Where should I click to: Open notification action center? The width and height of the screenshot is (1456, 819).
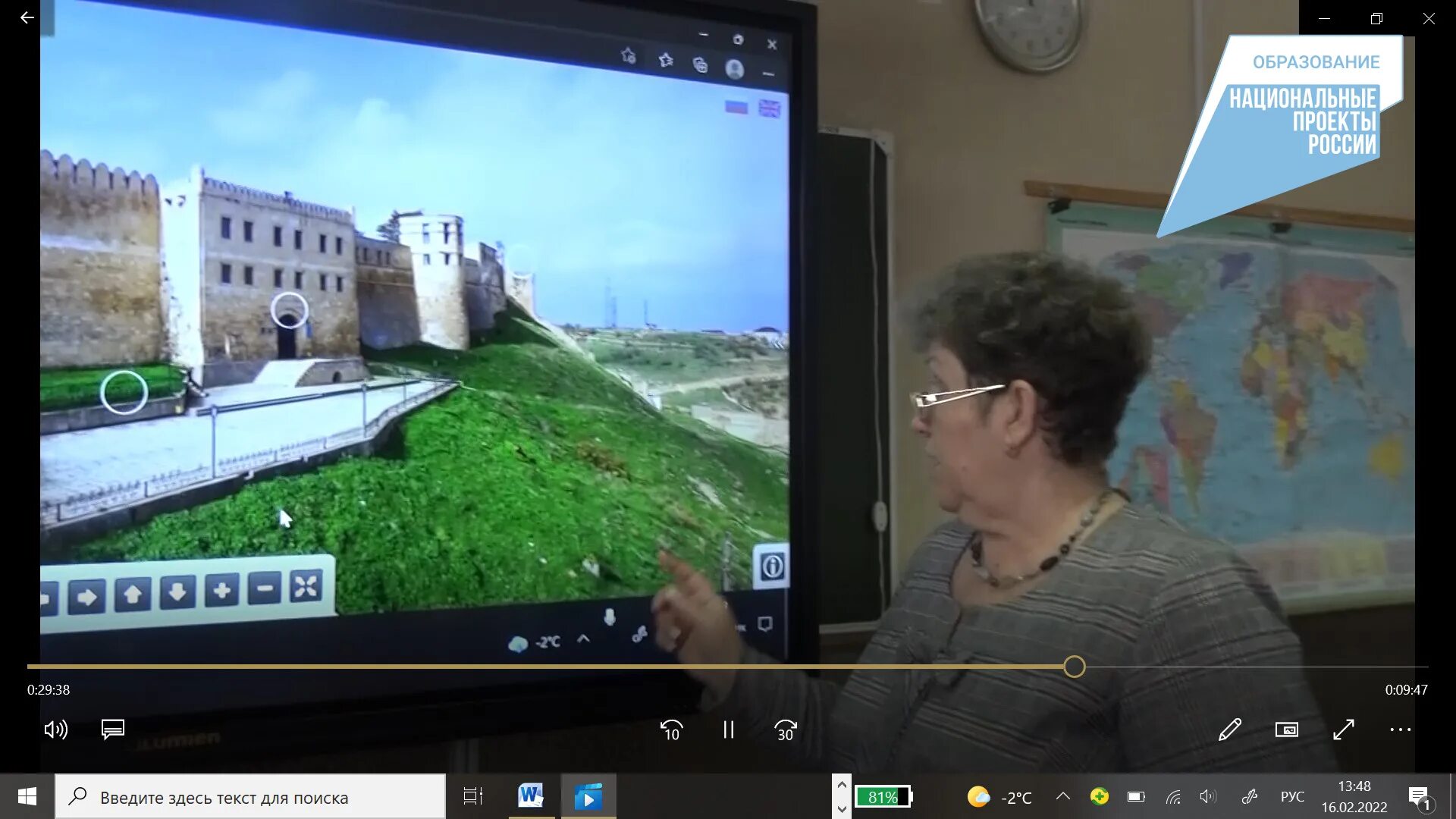(x=1420, y=797)
